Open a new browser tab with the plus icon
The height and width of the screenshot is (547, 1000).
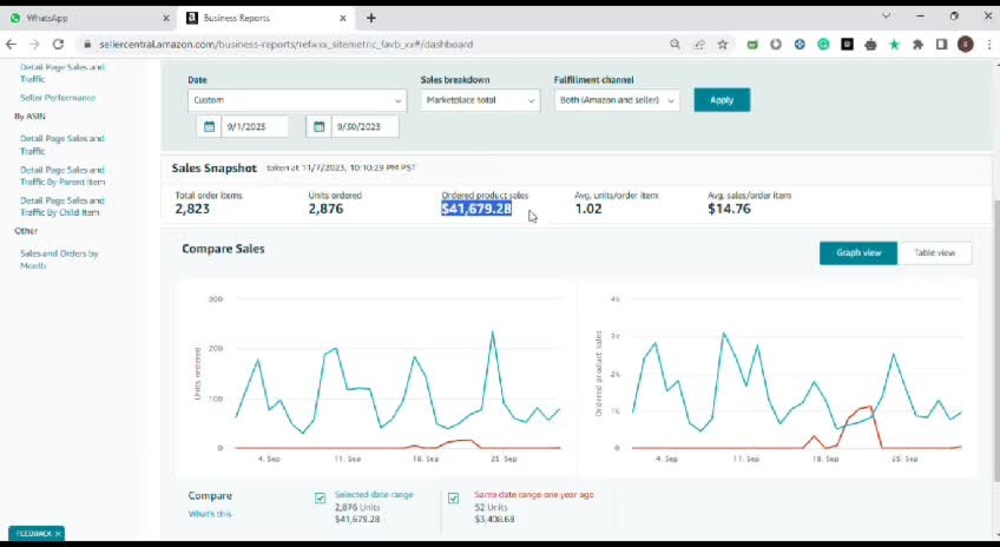pos(371,18)
